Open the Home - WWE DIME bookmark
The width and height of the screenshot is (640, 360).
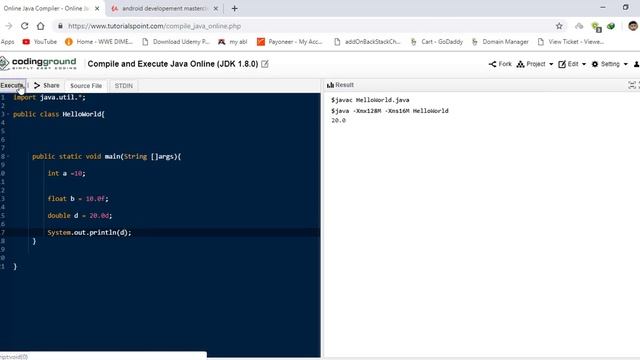tap(99, 42)
